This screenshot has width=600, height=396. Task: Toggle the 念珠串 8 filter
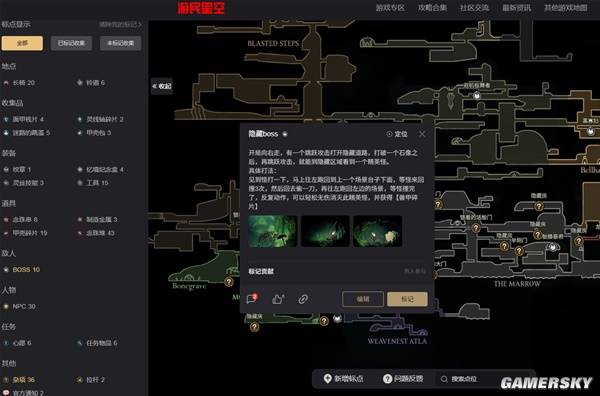(21, 220)
